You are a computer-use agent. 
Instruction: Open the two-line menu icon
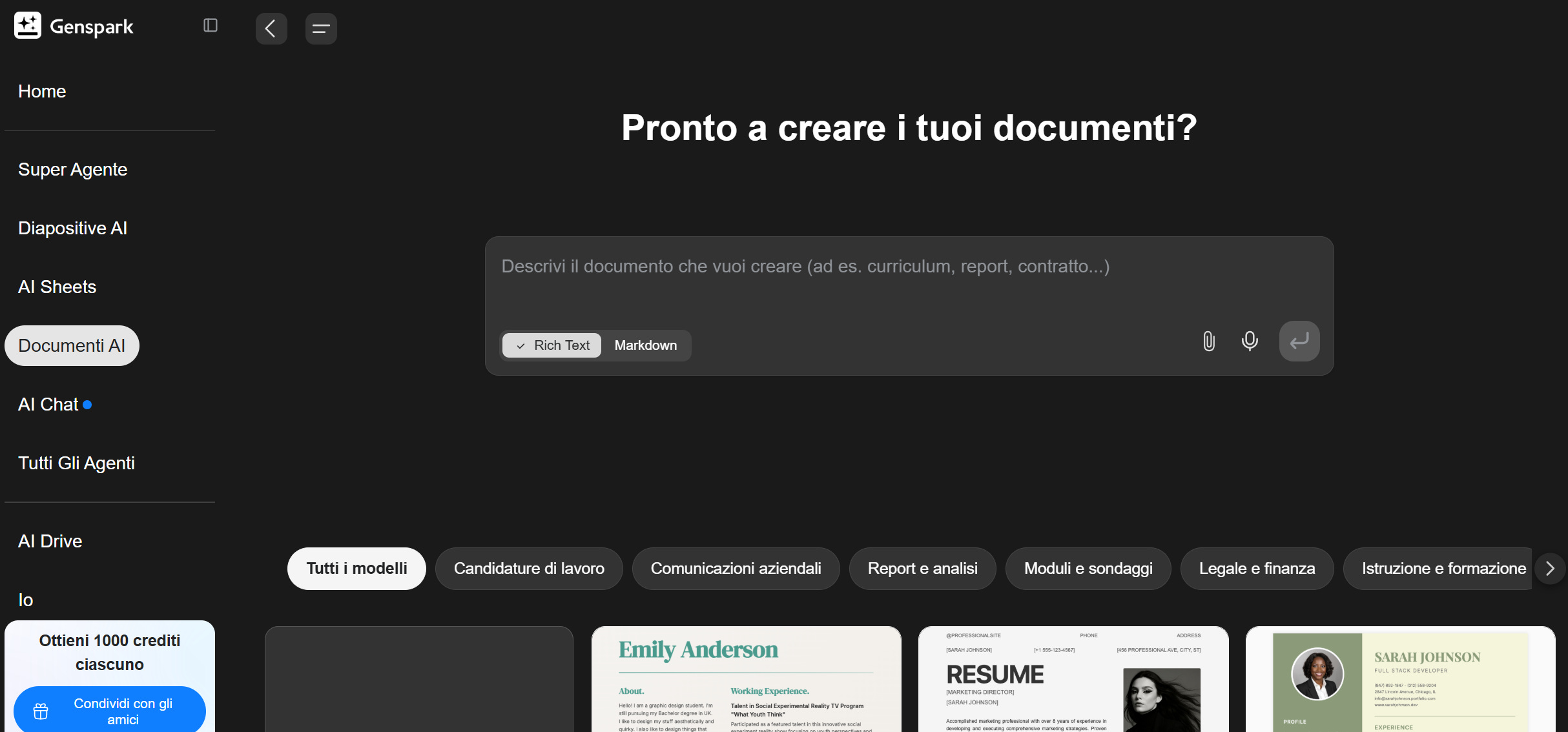coord(321,28)
